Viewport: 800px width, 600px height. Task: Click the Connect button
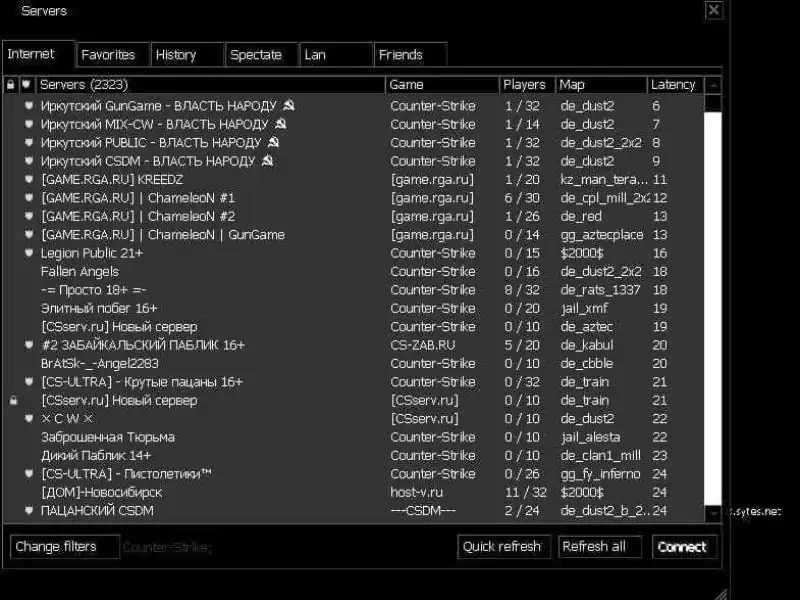tap(684, 547)
